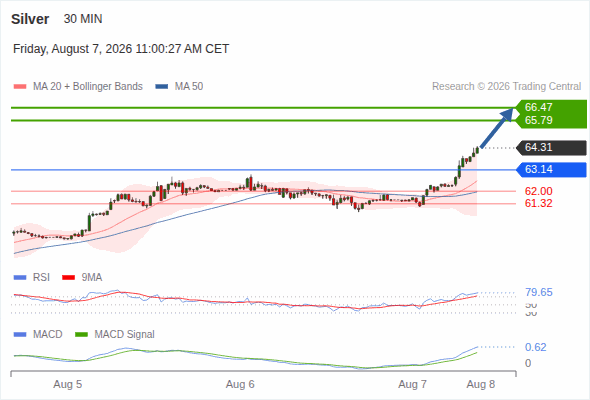This screenshot has height=400, width=590.
Task: Click the 0.62 MACD value label
Action: (535, 347)
